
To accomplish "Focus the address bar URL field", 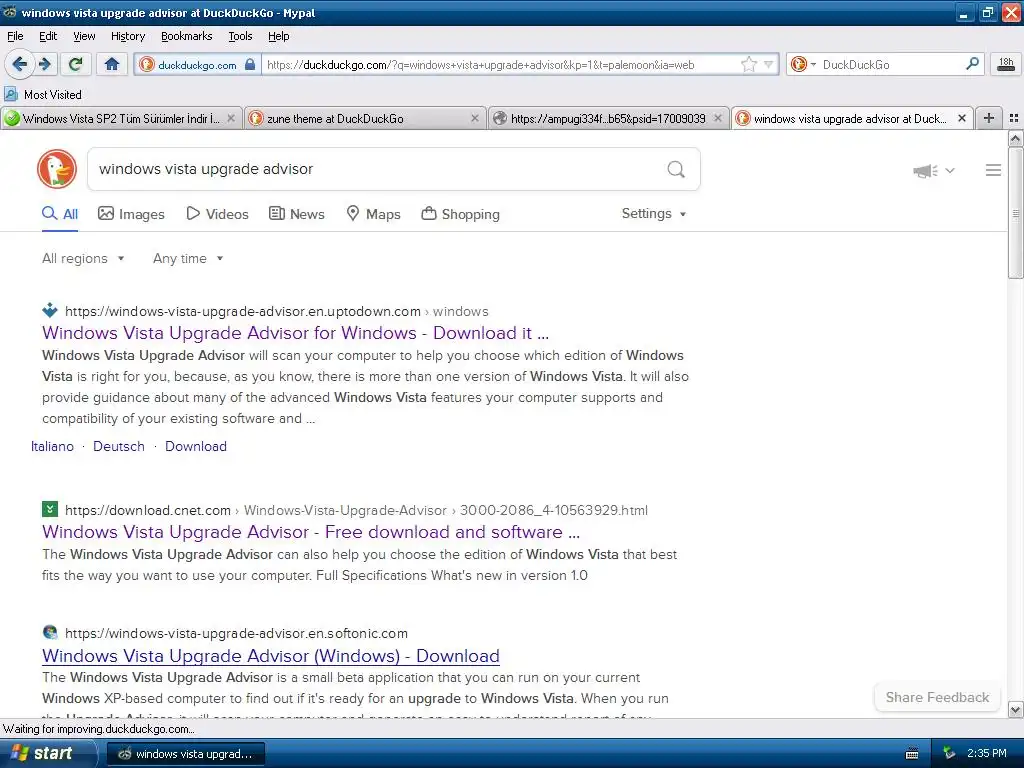I will pos(500,64).
